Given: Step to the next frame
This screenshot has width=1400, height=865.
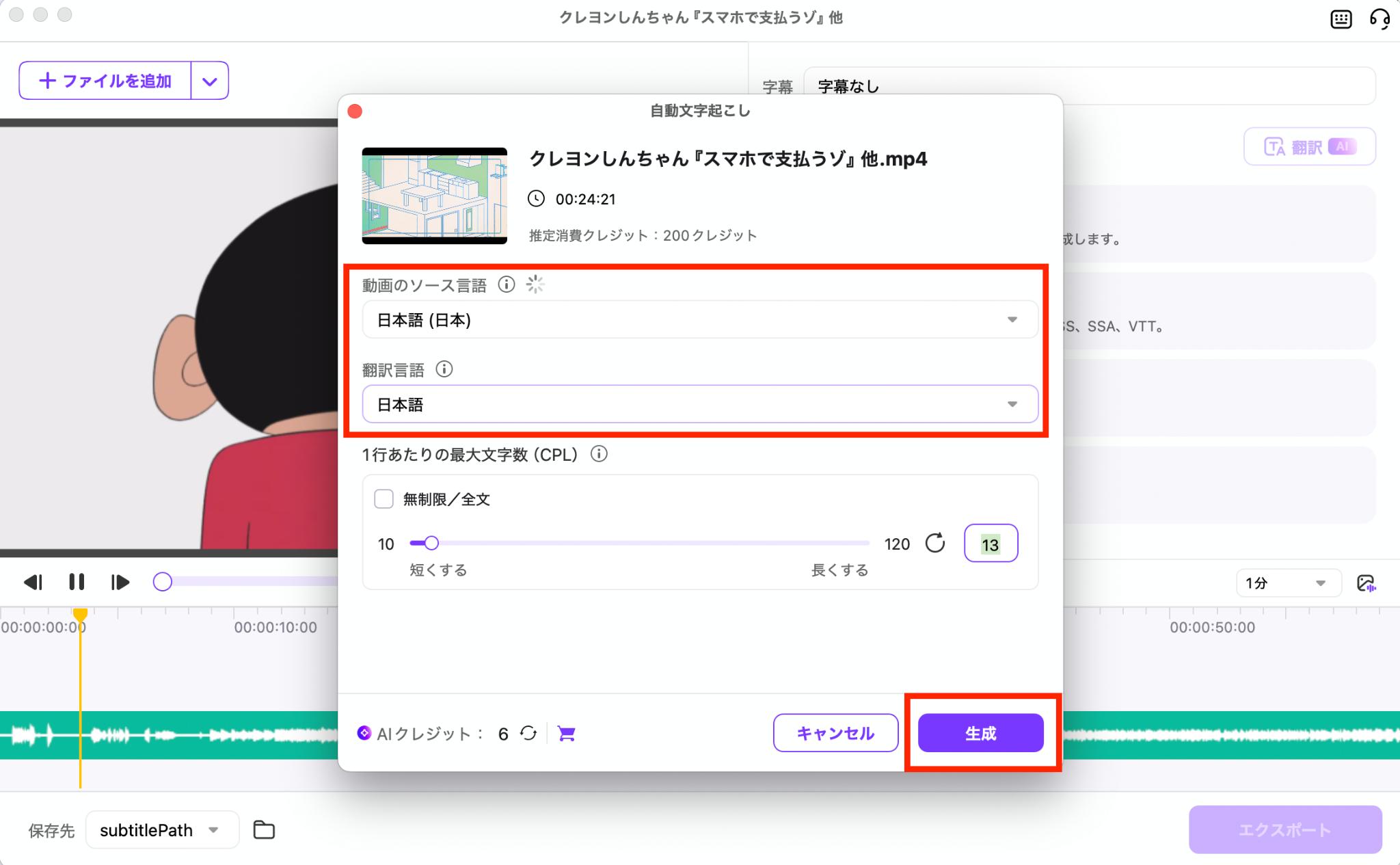Looking at the screenshot, I should (120, 582).
